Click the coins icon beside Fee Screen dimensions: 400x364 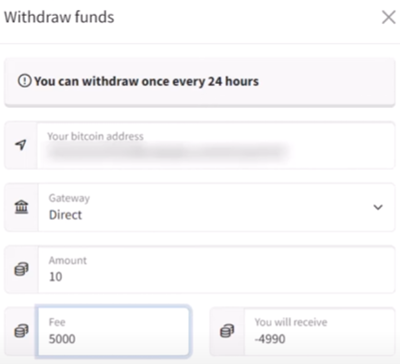21,331
